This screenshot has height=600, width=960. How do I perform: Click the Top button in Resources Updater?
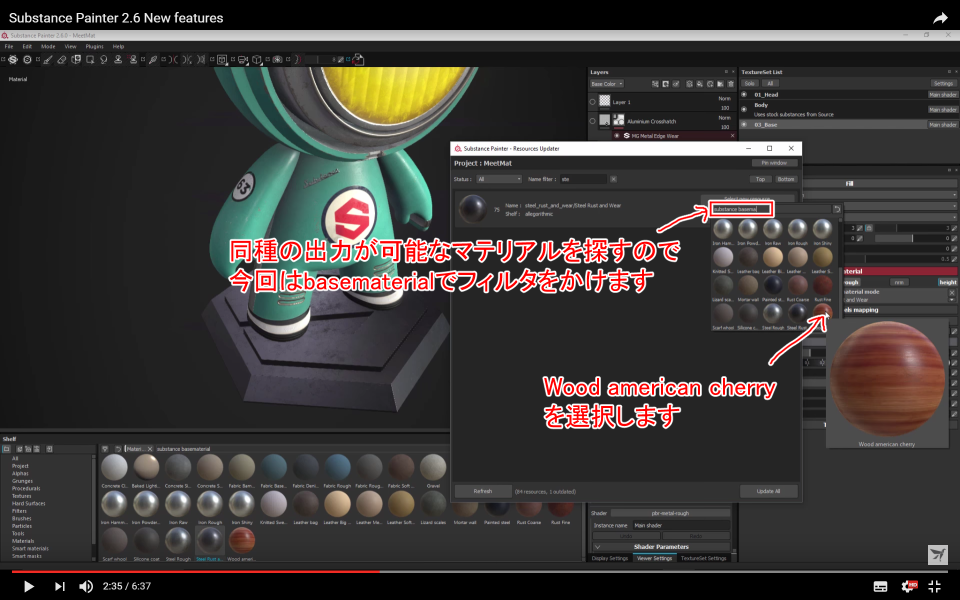pyautogui.click(x=760, y=179)
